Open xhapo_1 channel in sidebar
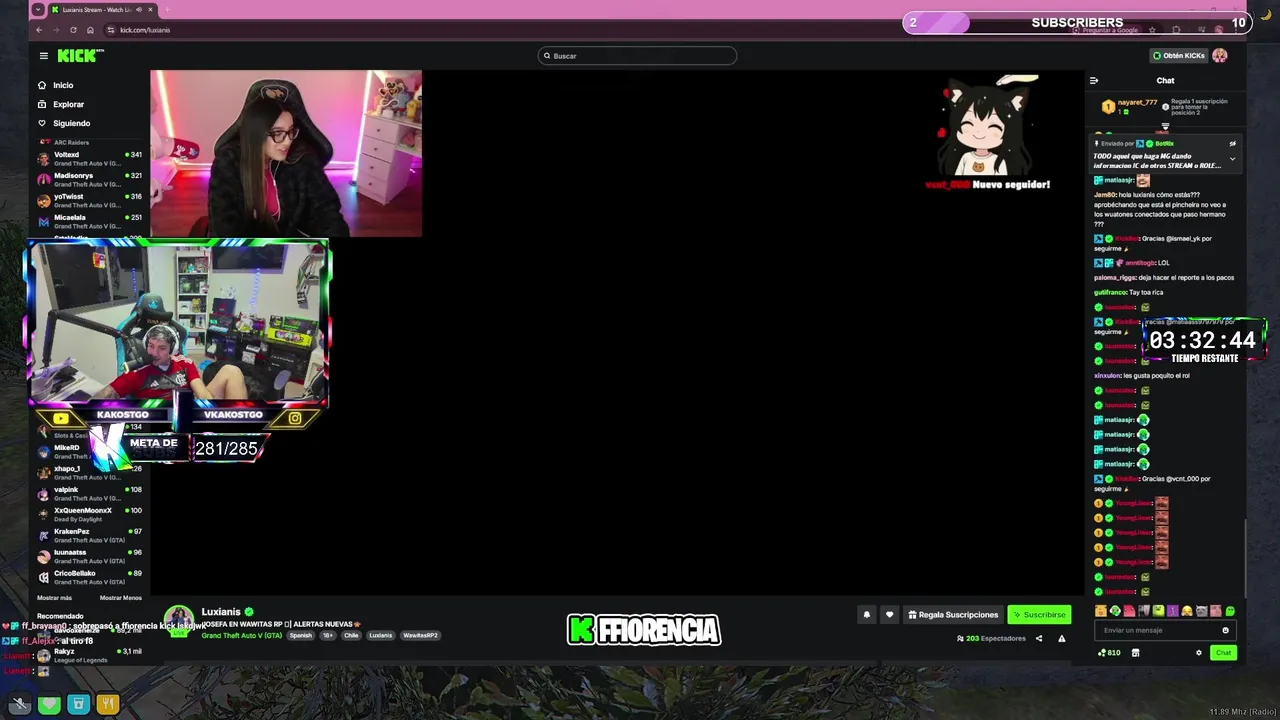The height and width of the screenshot is (720, 1280). pyautogui.click(x=90, y=472)
